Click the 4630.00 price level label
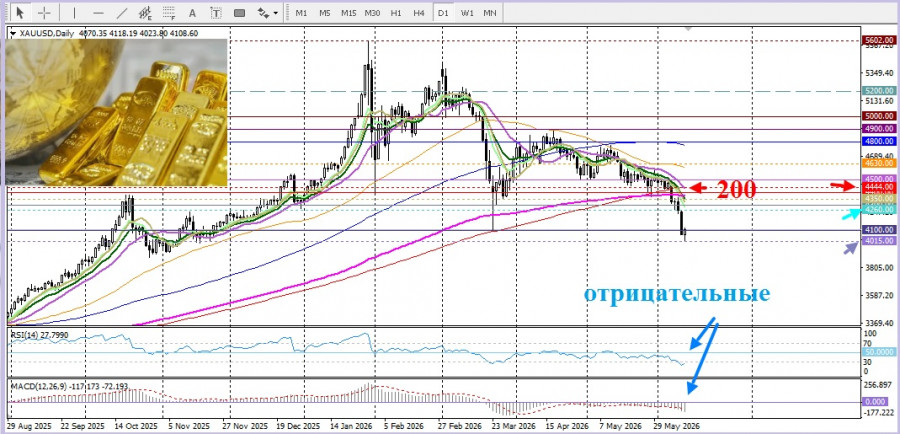This screenshot has width=900, height=434. 879,164
